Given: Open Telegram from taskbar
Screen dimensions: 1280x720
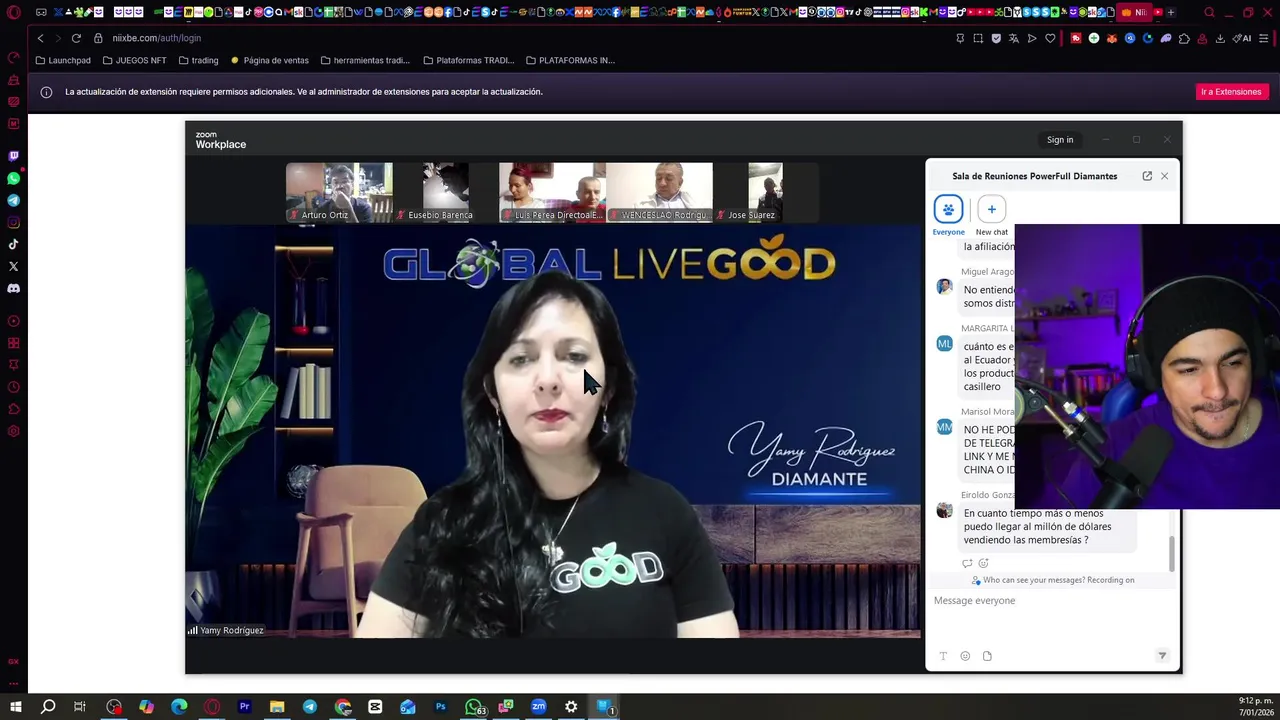Looking at the screenshot, I should [310, 707].
